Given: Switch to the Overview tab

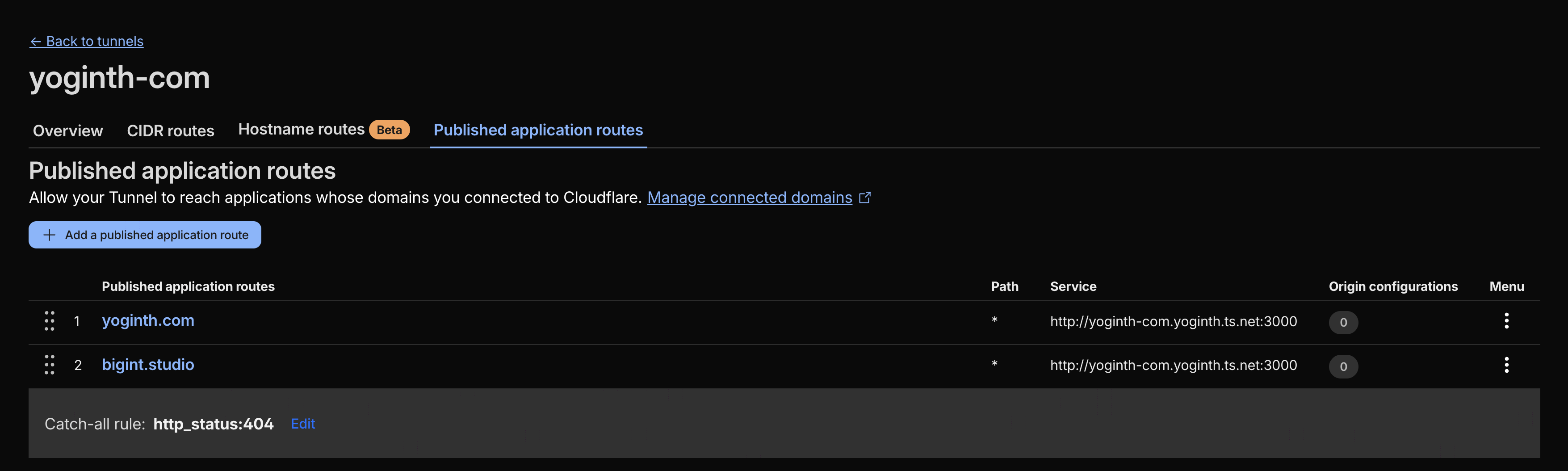Looking at the screenshot, I should tap(67, 131).
